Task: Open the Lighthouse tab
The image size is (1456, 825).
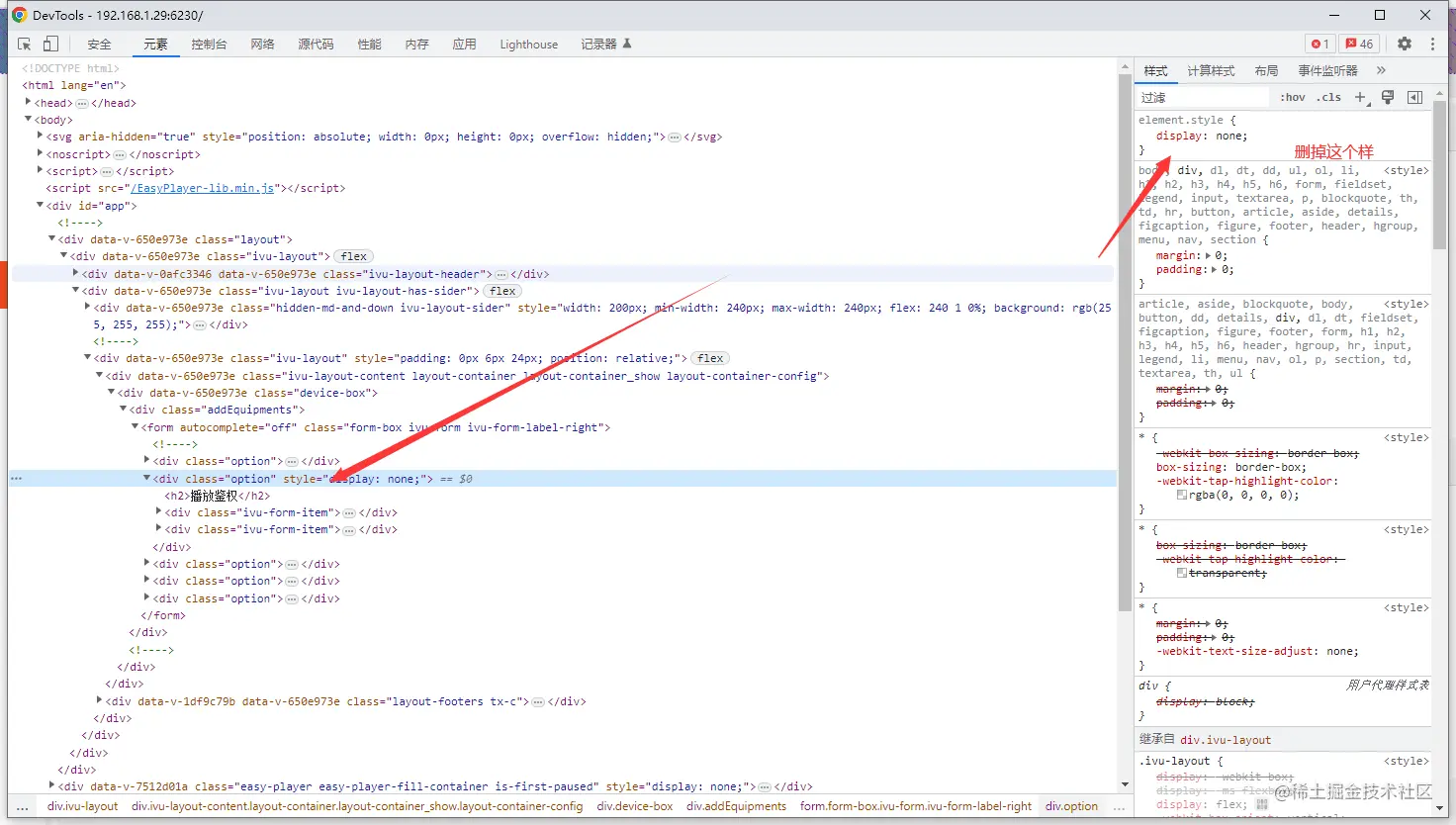Action: click(528, 44)
